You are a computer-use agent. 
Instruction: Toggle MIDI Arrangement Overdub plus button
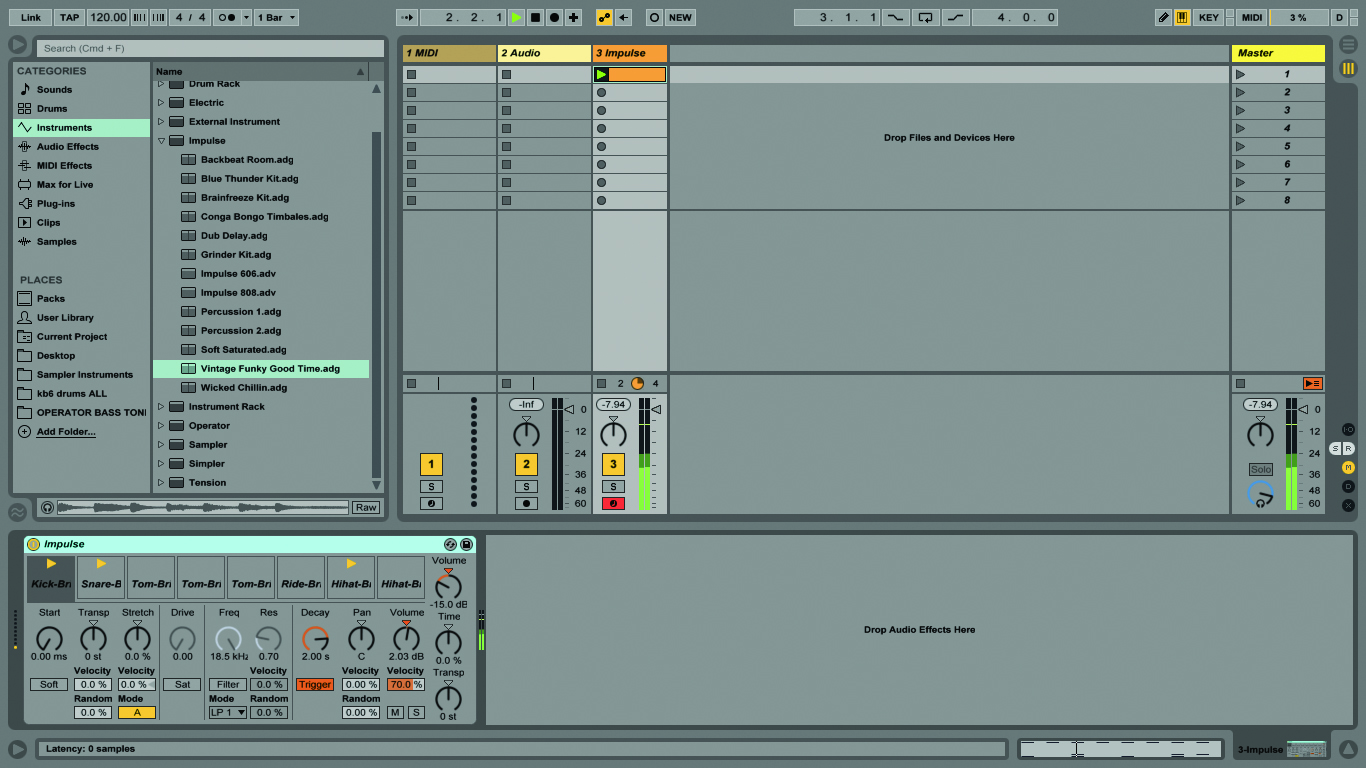(573, 17)
